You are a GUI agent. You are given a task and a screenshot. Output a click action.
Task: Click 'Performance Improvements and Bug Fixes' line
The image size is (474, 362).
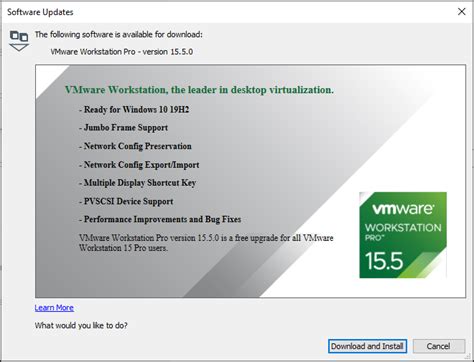160,219
